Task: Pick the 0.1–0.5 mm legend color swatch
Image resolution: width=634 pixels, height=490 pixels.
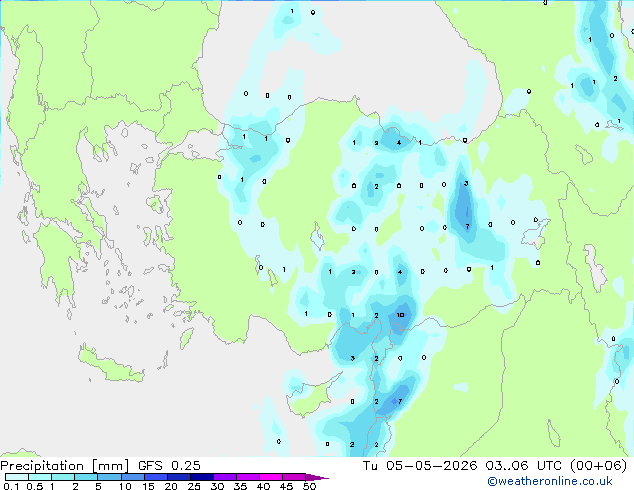Action: [17, 477]
